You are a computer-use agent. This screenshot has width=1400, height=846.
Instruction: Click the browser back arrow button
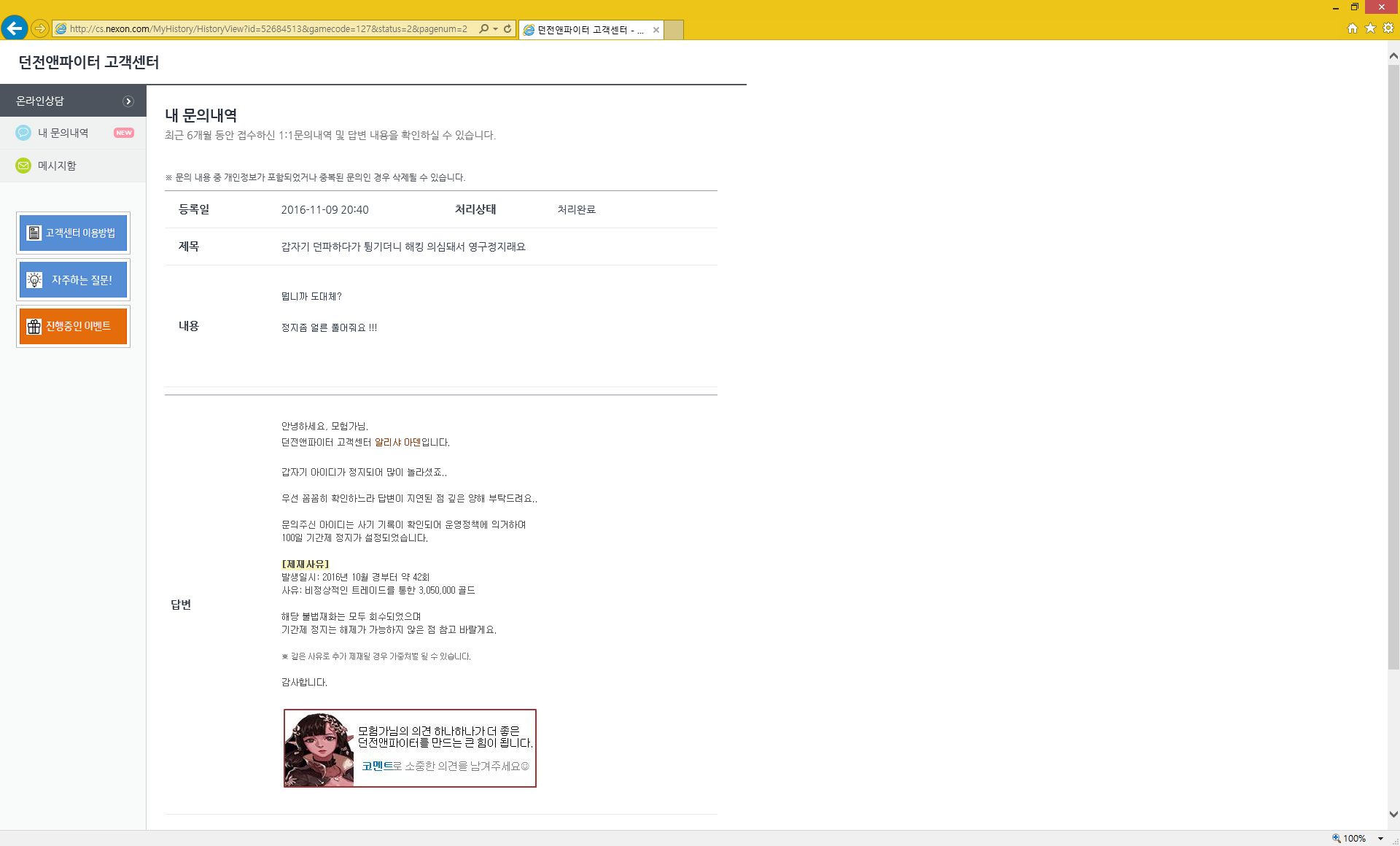(14, 28)
